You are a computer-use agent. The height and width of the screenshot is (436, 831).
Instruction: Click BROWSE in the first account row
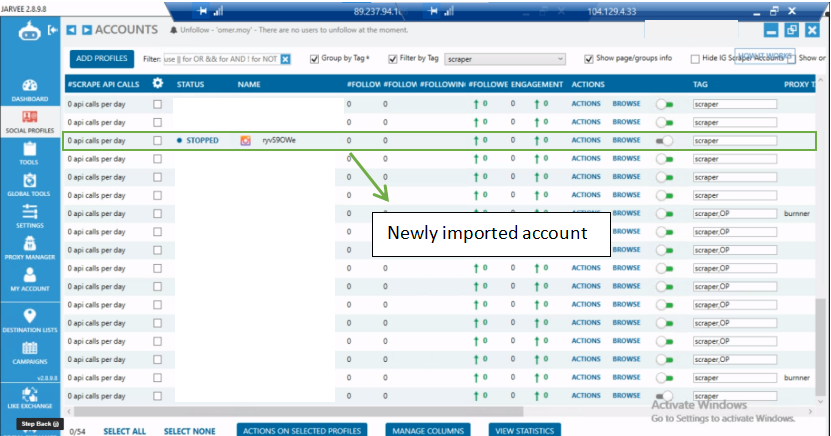626,104
